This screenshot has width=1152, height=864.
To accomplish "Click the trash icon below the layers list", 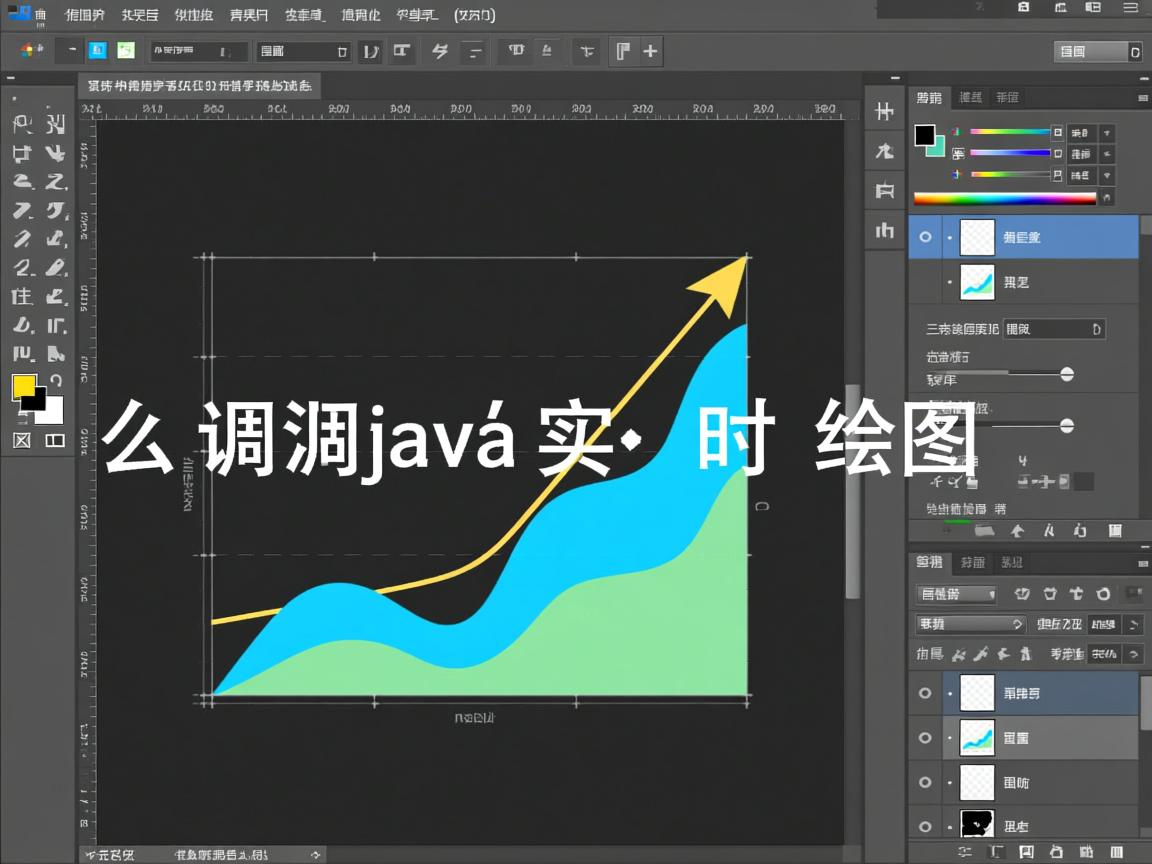I will click(x=1117, y=852).
